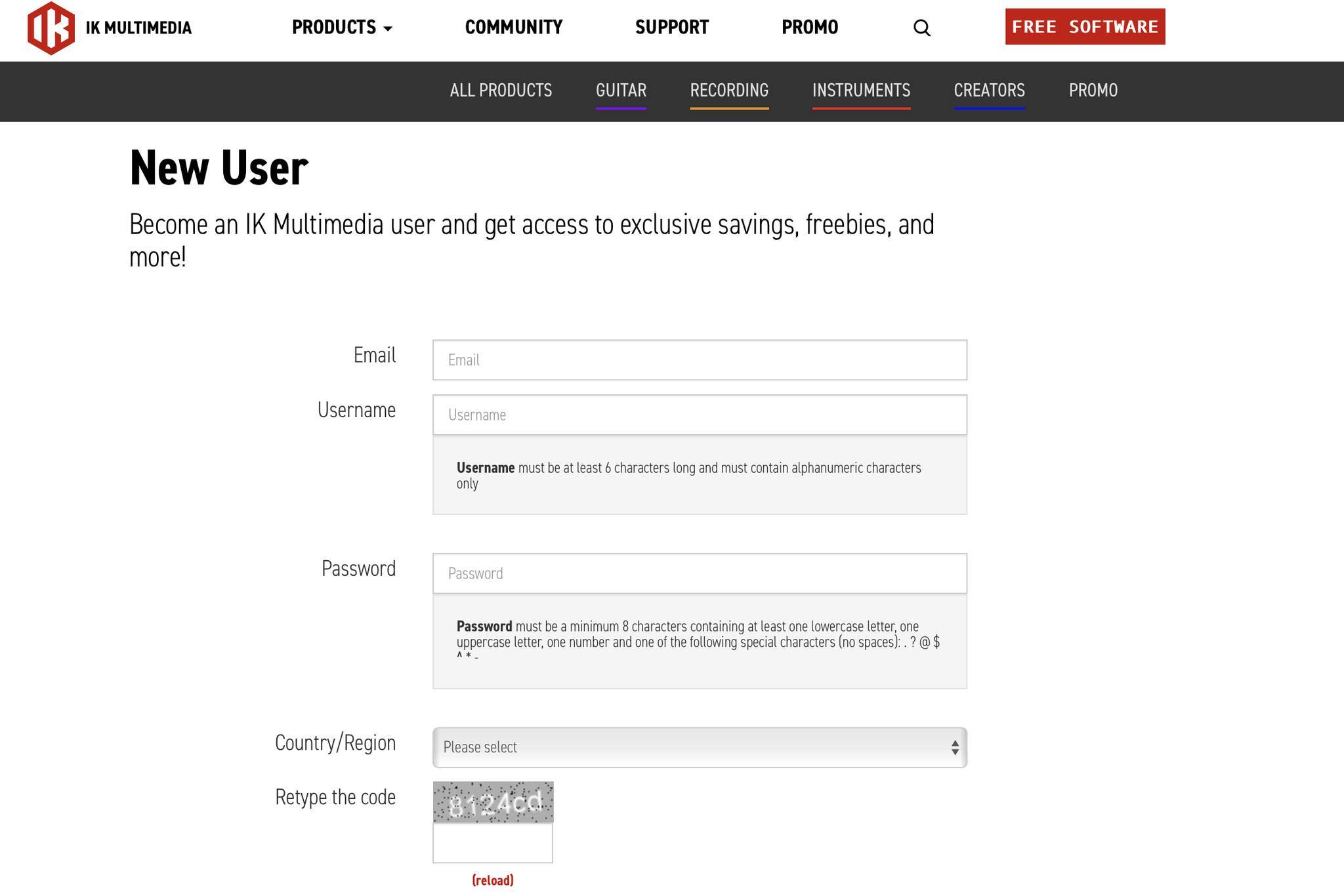
Task: Go to the Community menu item
Action: coord(514,28)
